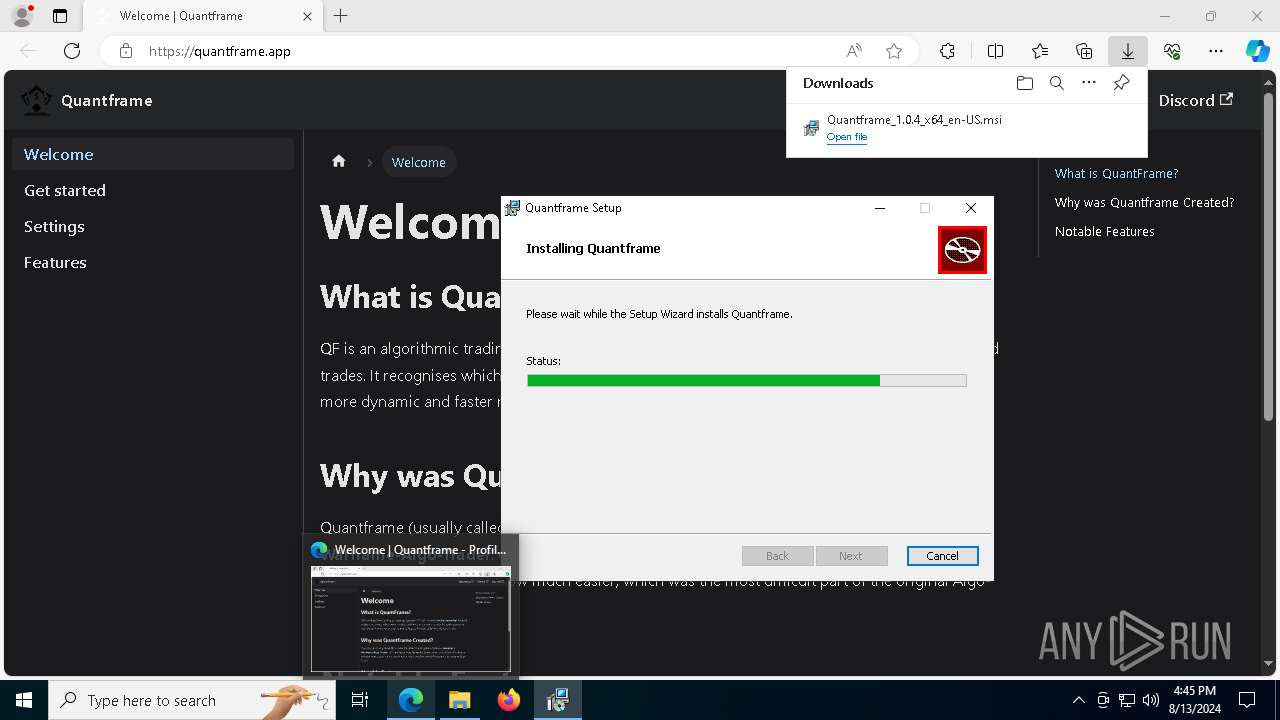Select Welcome in the sidebar
The height and width of the screenshot is (720, 1280).
[x=153, y=154]
